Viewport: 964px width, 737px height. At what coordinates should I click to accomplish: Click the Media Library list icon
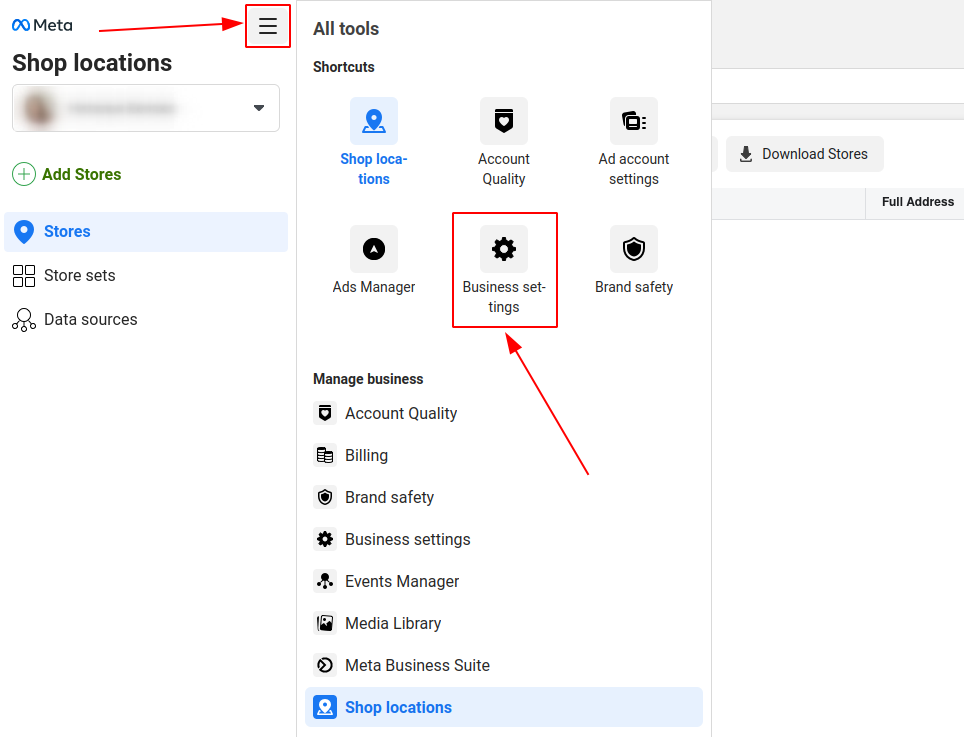tap(325, 623)
